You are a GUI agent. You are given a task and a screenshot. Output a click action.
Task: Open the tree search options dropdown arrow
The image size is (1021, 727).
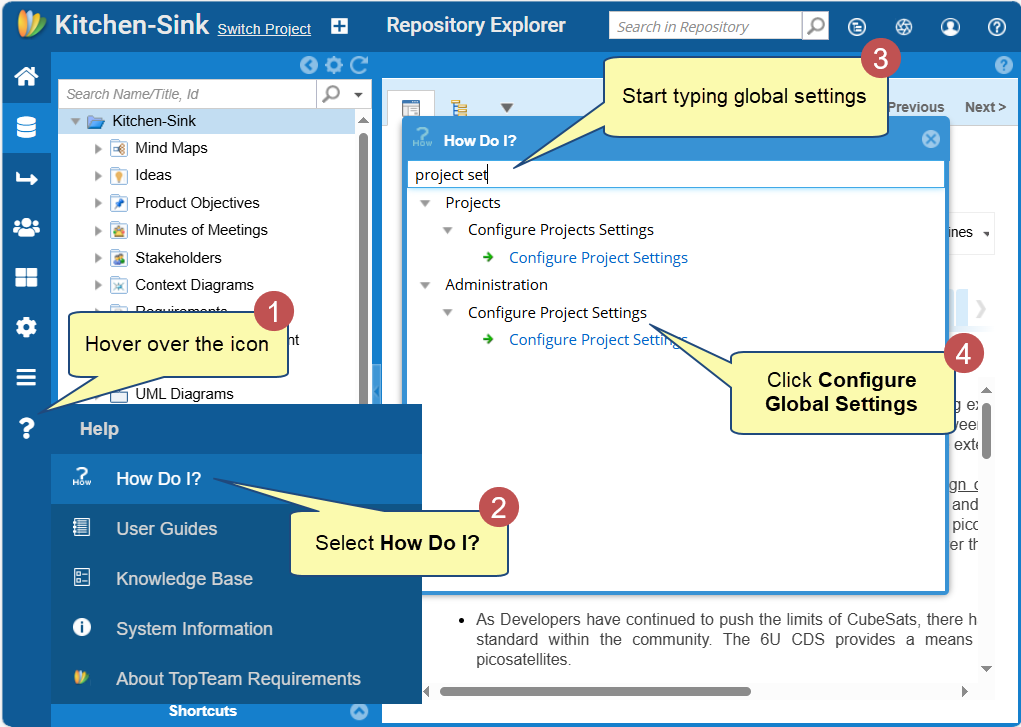coord(358,95)
